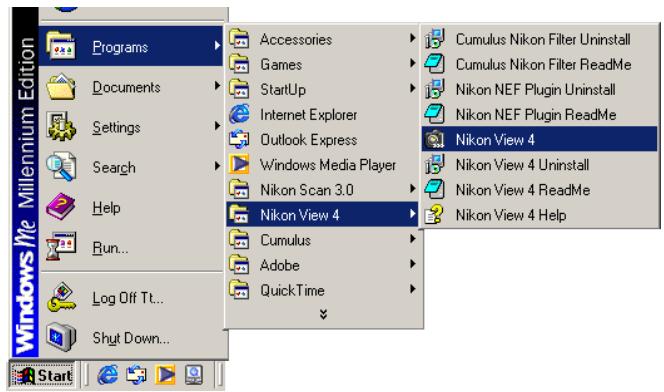Expand the Nikon Scan 3.0 submenu arrow
Viewport: 664px width, 392px height.
(412, 189)
